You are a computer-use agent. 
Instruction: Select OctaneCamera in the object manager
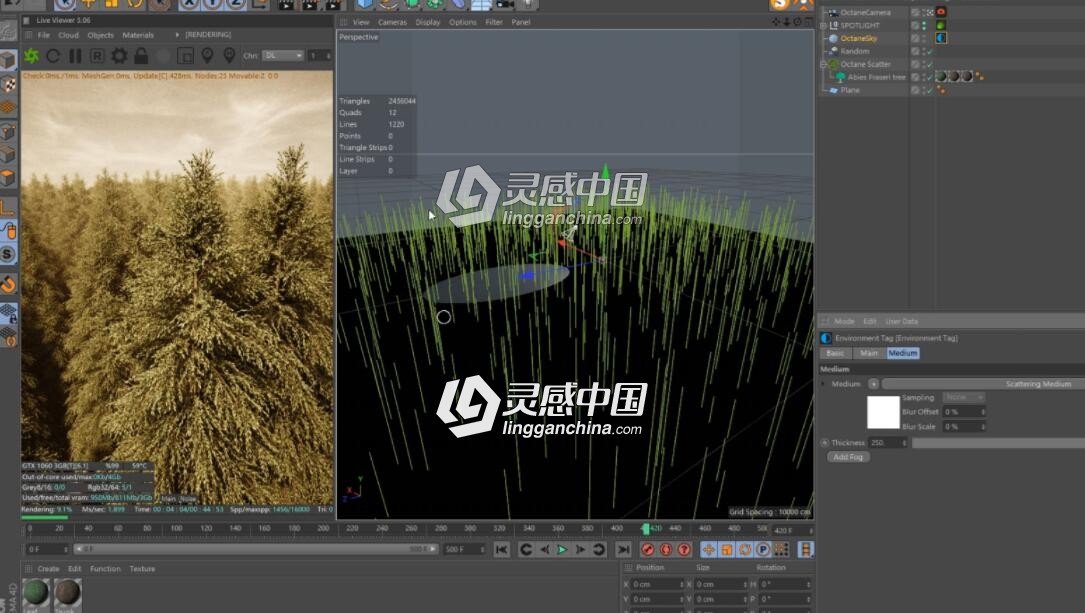coord(865,12)
